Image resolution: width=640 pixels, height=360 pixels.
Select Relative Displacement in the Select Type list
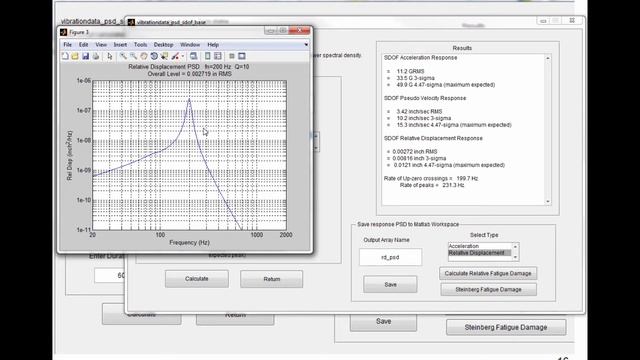tap(480, 253)
